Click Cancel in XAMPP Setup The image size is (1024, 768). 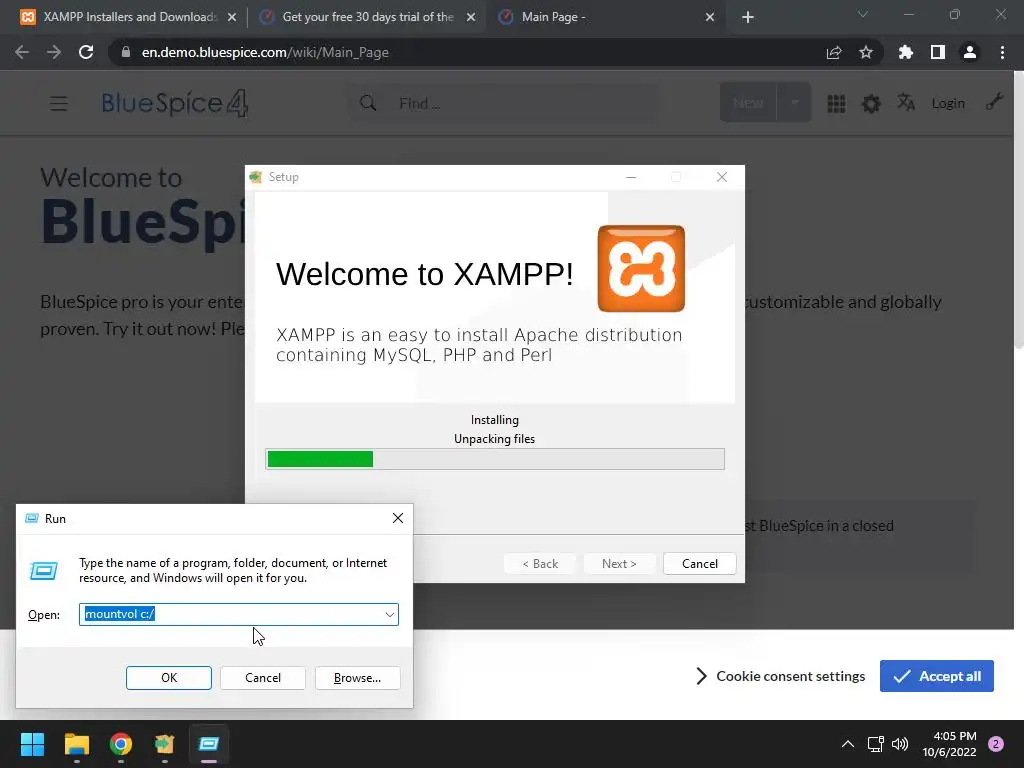pos(699,564)
